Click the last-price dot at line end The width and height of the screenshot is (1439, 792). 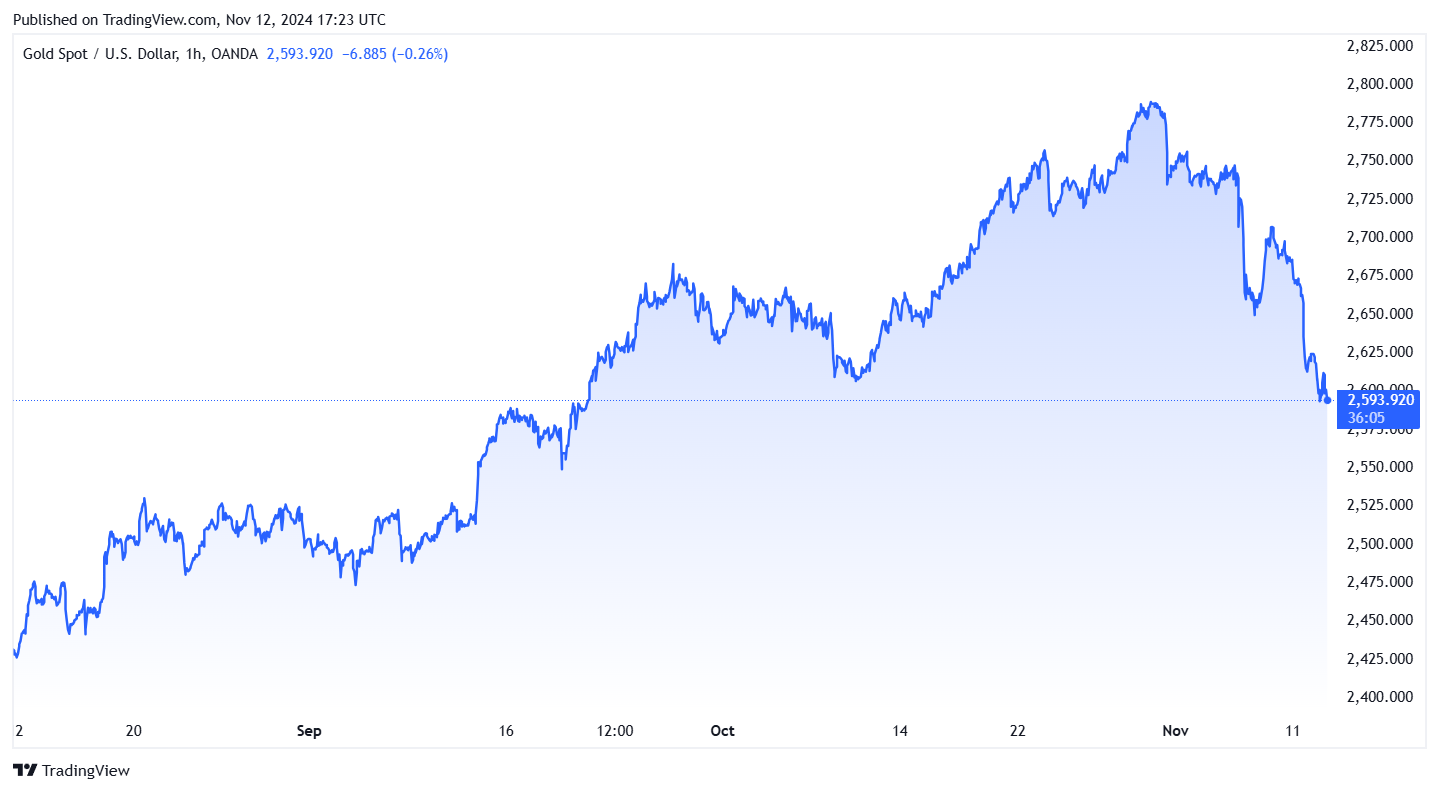click(x=1327, y=400)
